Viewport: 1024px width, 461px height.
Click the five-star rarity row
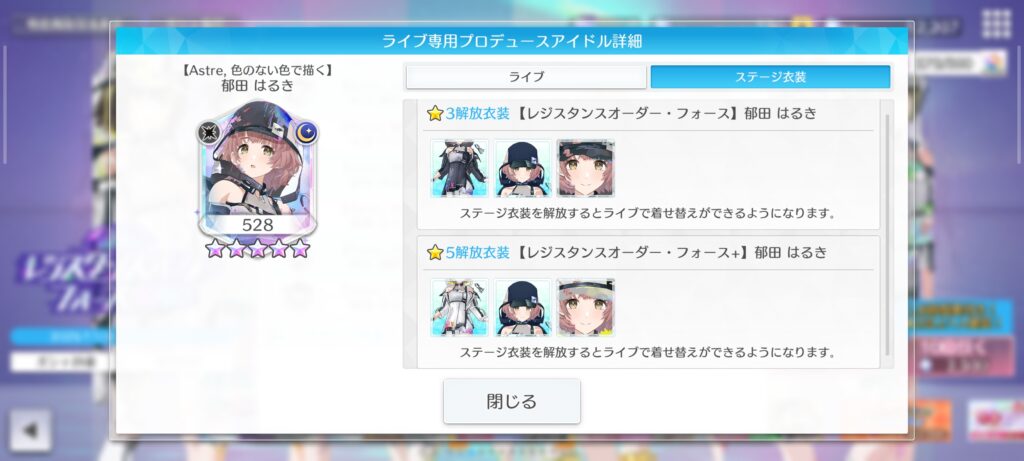coord(257,248)
